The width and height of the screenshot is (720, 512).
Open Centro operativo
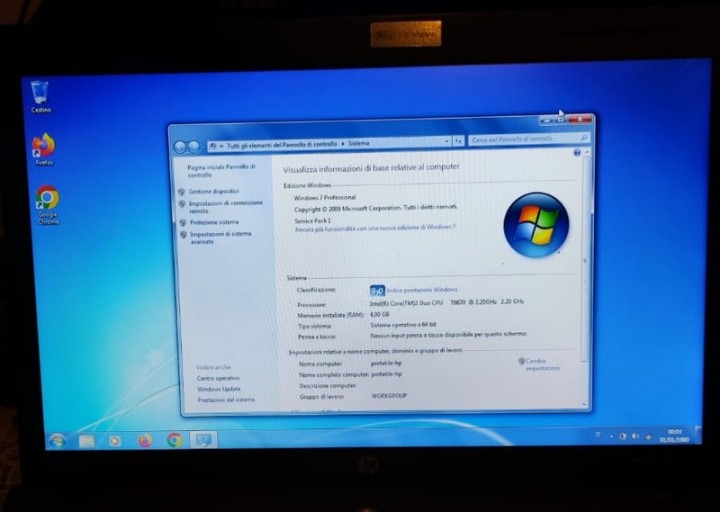(x=218, y=378)
